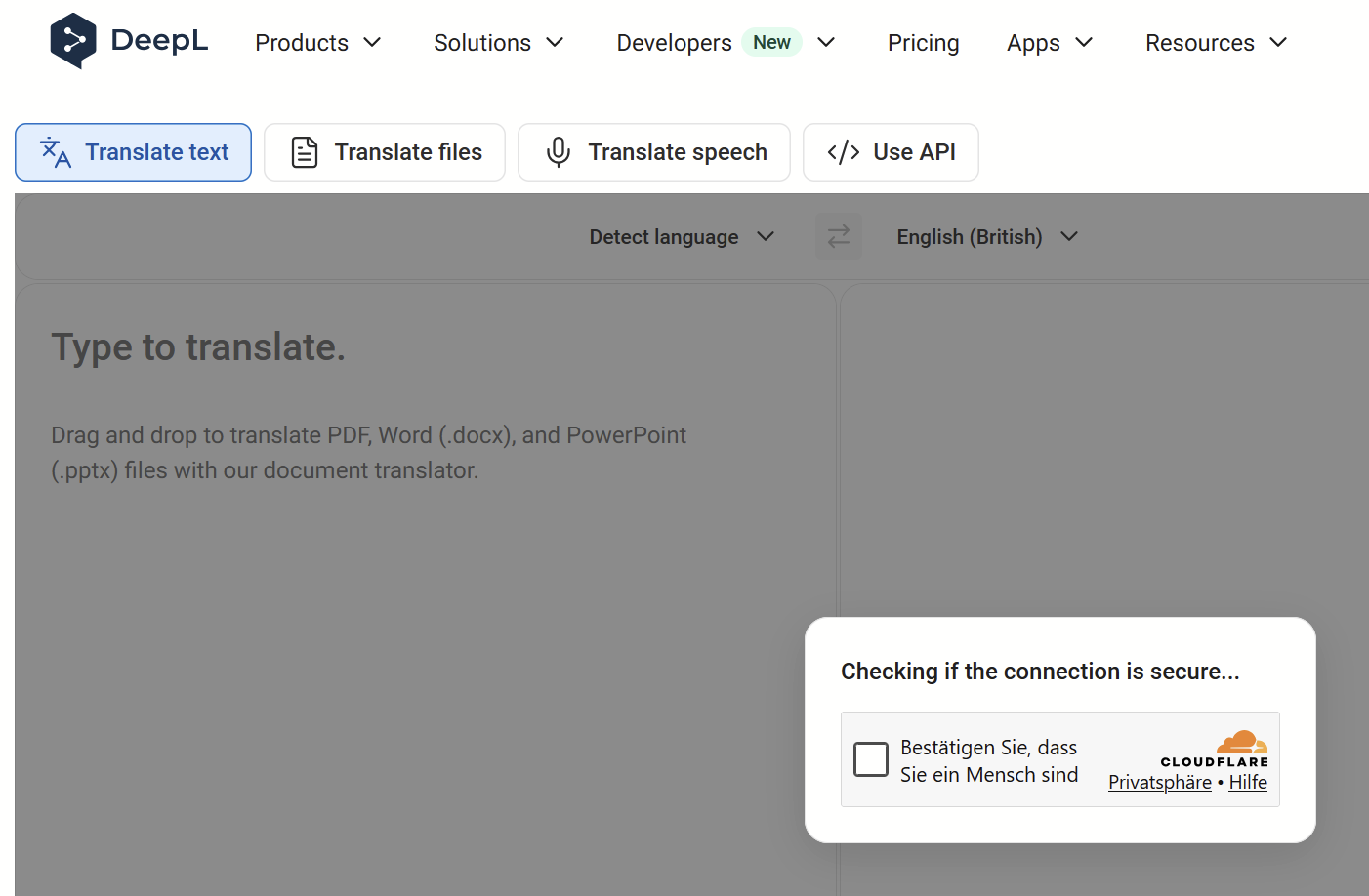Open the English (British) target dropdown
Screen dimensions: 1369x896
(x=987, y=237)
